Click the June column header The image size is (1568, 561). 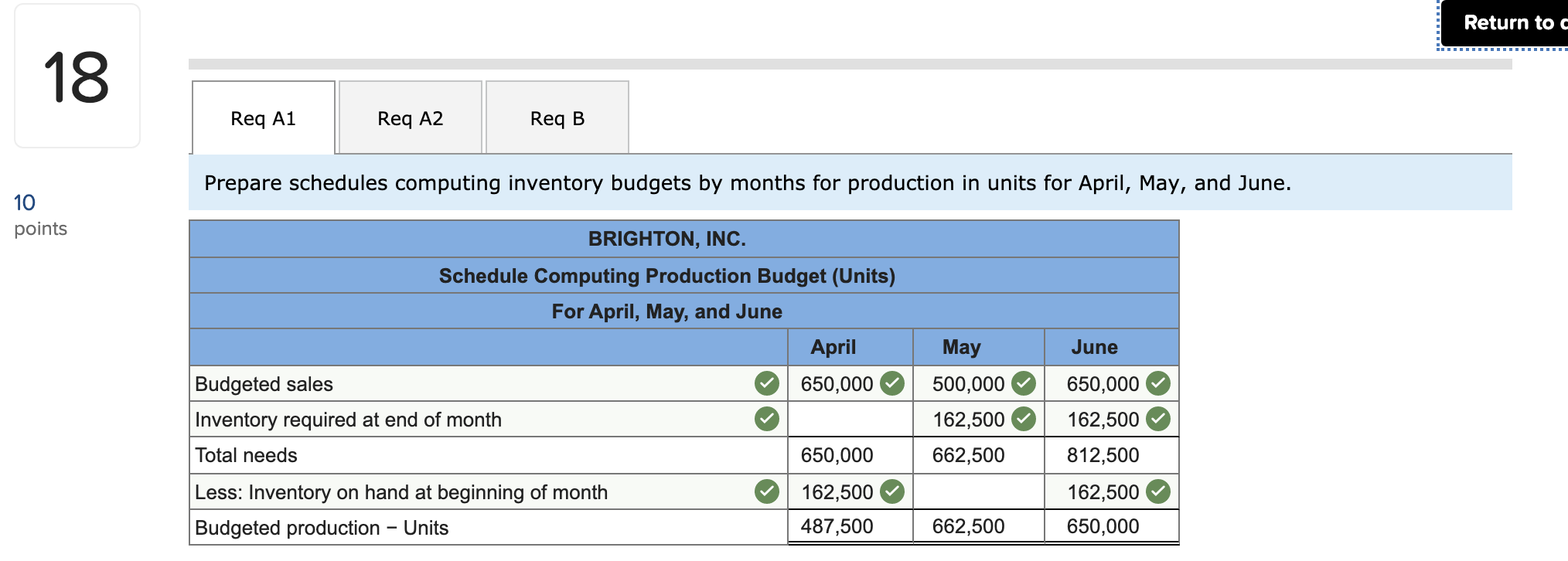[1094, 347]
